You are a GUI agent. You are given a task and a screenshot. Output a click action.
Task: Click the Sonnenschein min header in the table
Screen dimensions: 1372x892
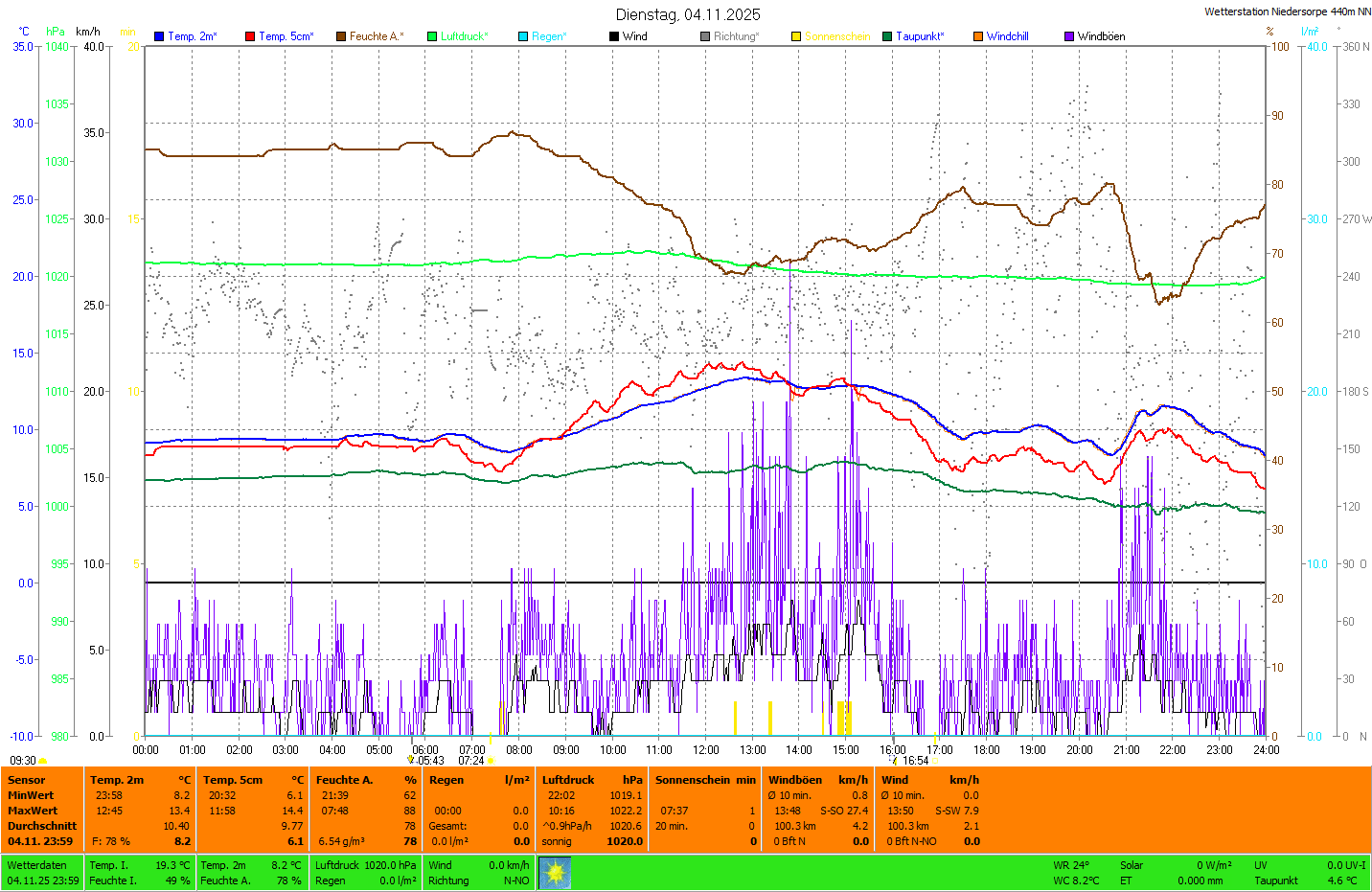(x=705, y=780)
